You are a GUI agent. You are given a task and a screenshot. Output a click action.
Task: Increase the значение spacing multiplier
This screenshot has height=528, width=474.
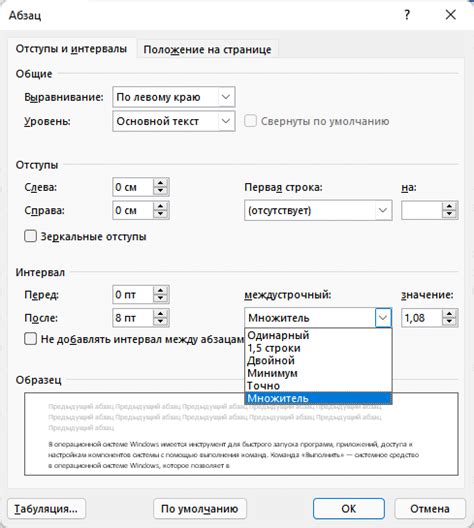point(449,314)
